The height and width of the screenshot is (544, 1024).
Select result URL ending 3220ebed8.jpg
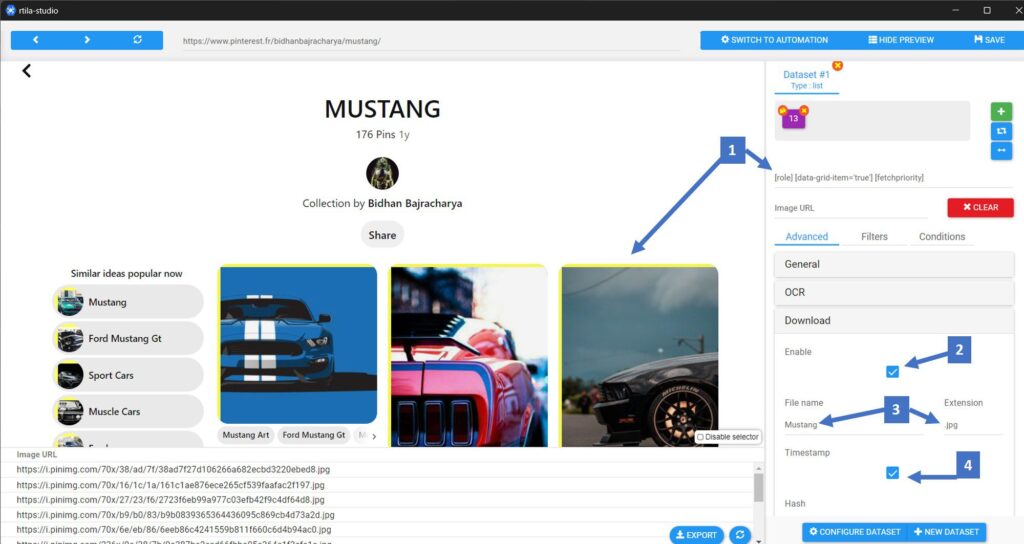coord(173,470)
